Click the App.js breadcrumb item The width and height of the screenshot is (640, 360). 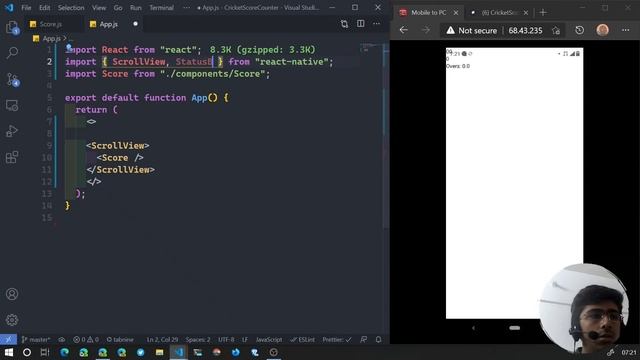51,38
